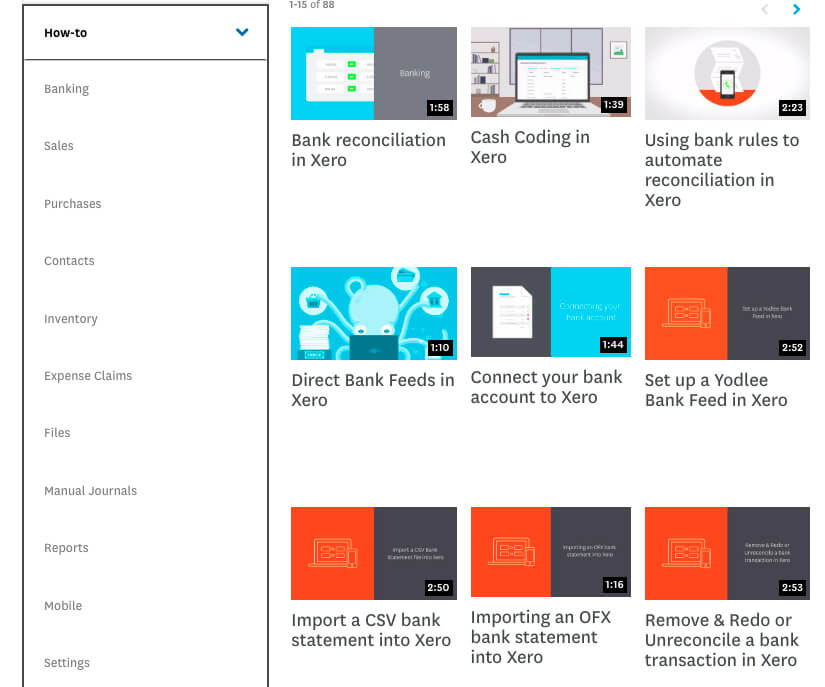Play the Bank reconciliation in Xero video thumbnail
Screen dimensions: 825x687
(x=374, y=73)
